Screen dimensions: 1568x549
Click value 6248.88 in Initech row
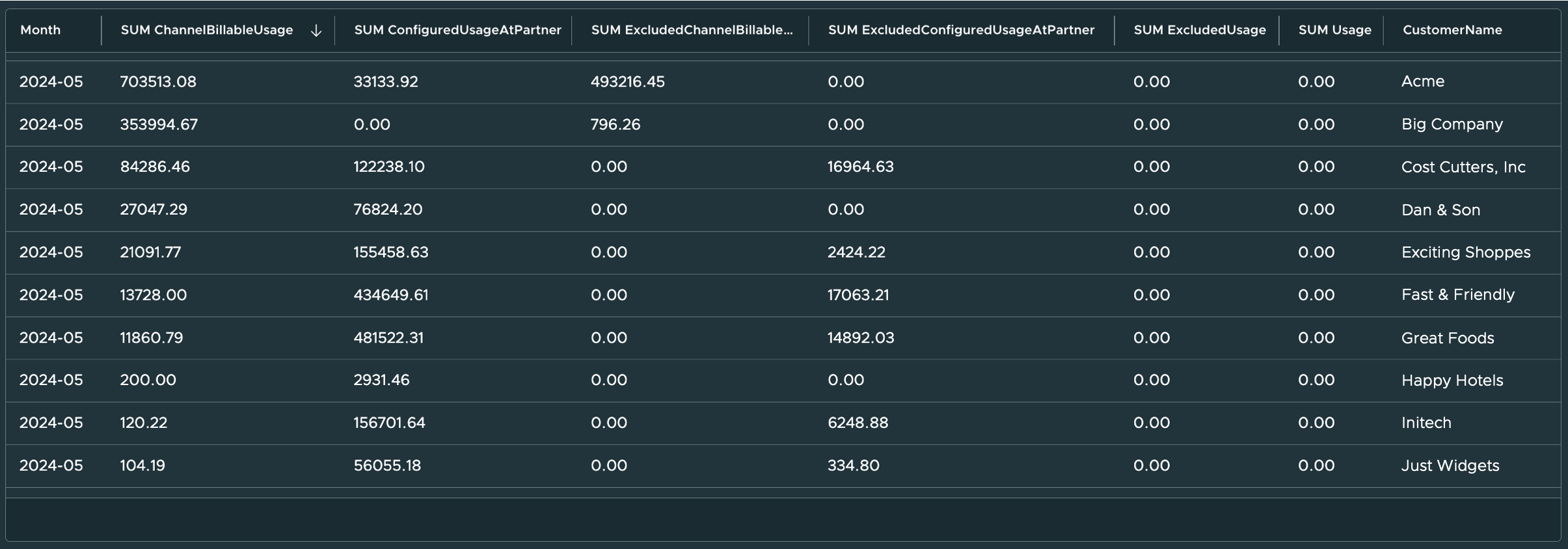coord(858,423)
